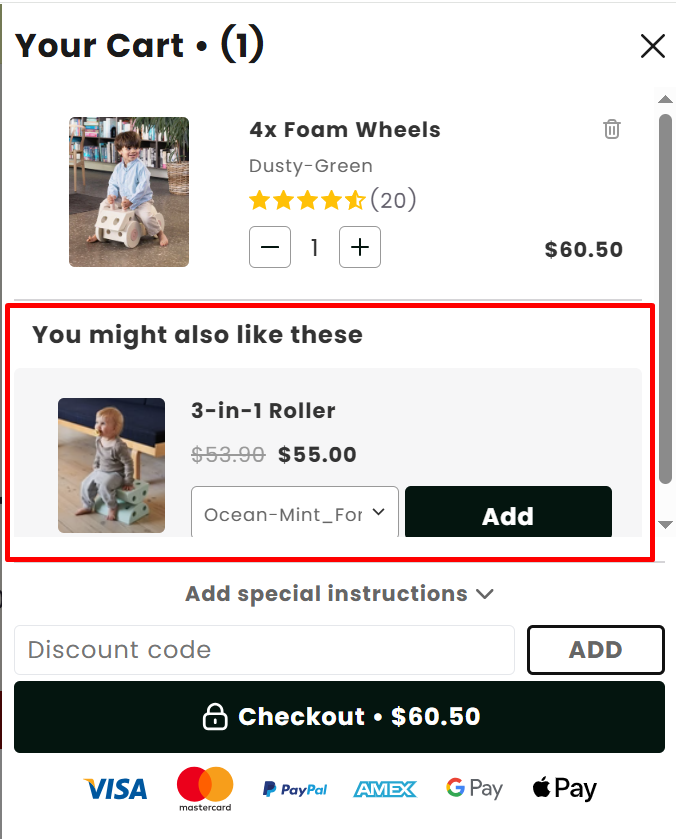Image resolution: width=676 pixels, height=839 pixels.
Task: Add the 3-in-1 Roller to cart
Action: click(x=508, y=514)
